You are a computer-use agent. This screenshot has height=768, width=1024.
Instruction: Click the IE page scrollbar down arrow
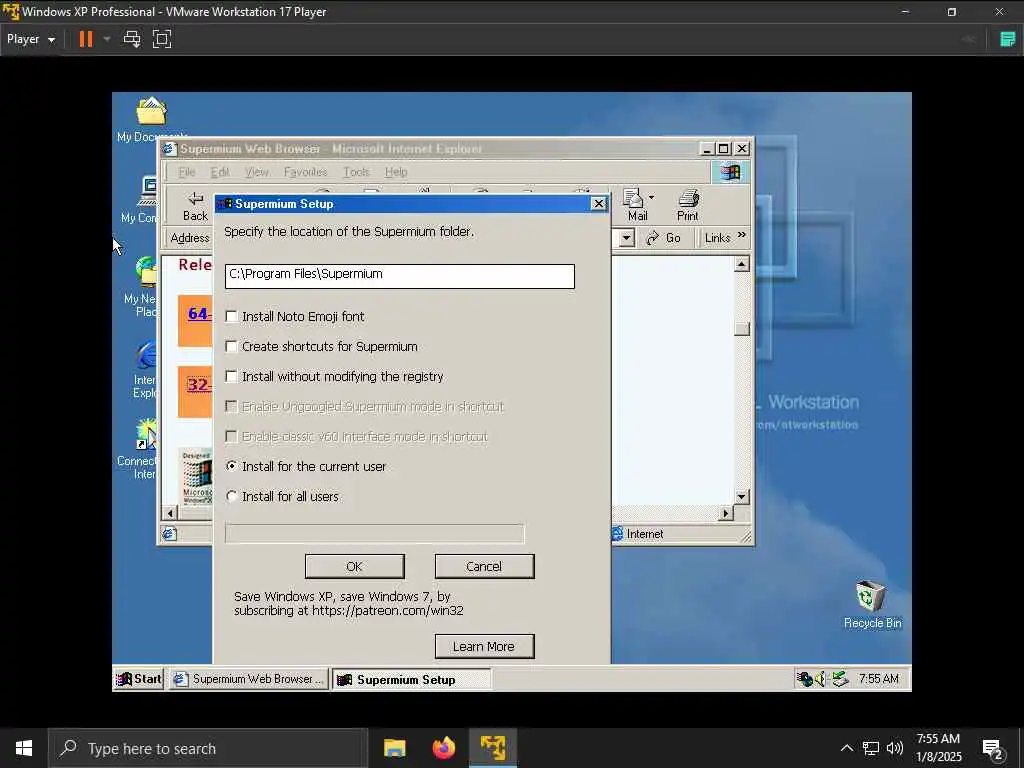click(x=741, y=497)
